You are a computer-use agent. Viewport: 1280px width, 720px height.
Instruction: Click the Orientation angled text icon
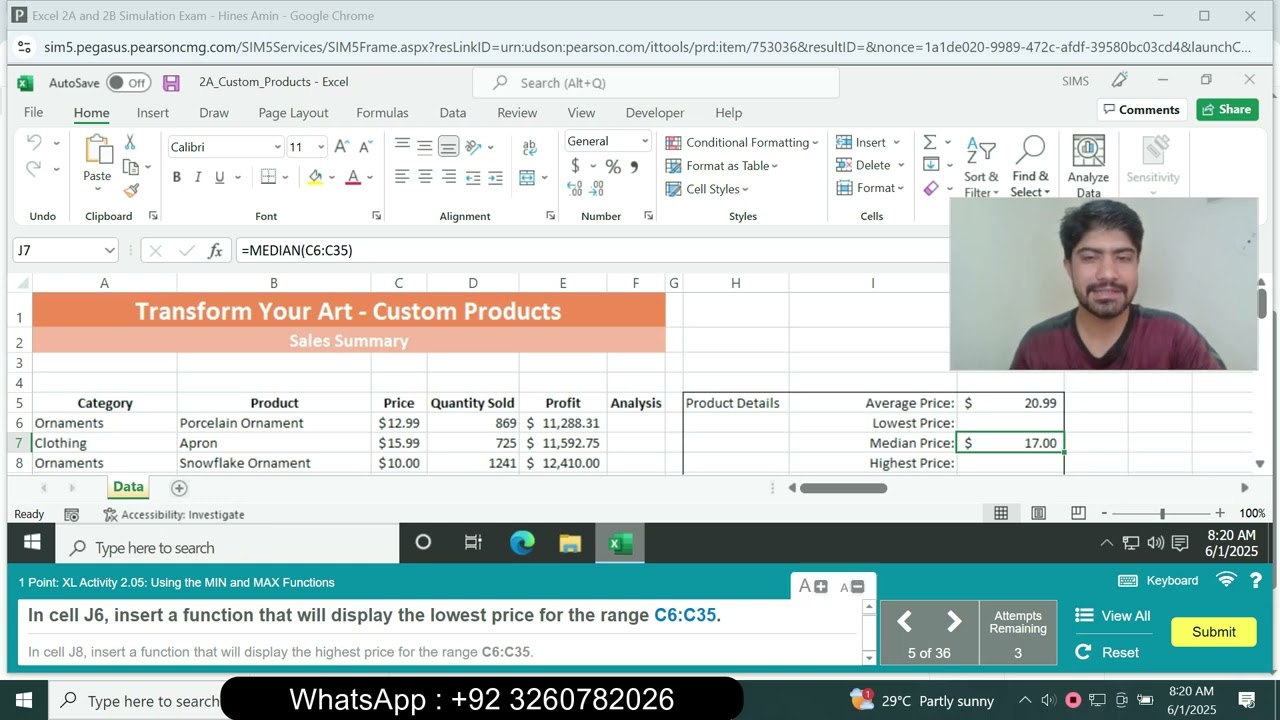[474, 147]
